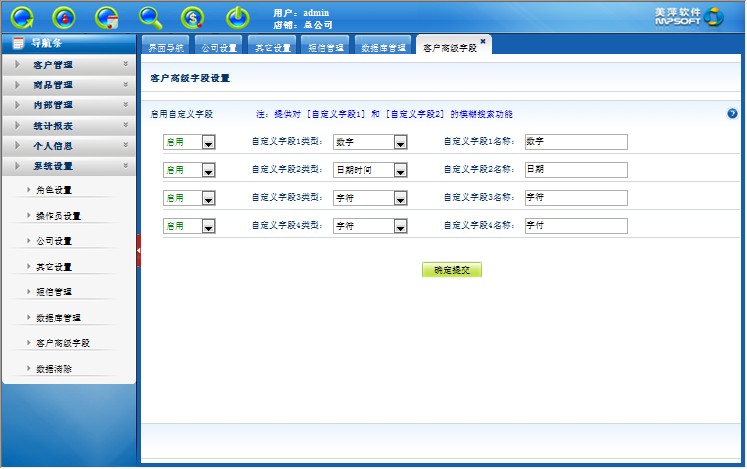Click the 确定提交 button
The height and width of the screenshot is (469, 747).
pos(452,270)
